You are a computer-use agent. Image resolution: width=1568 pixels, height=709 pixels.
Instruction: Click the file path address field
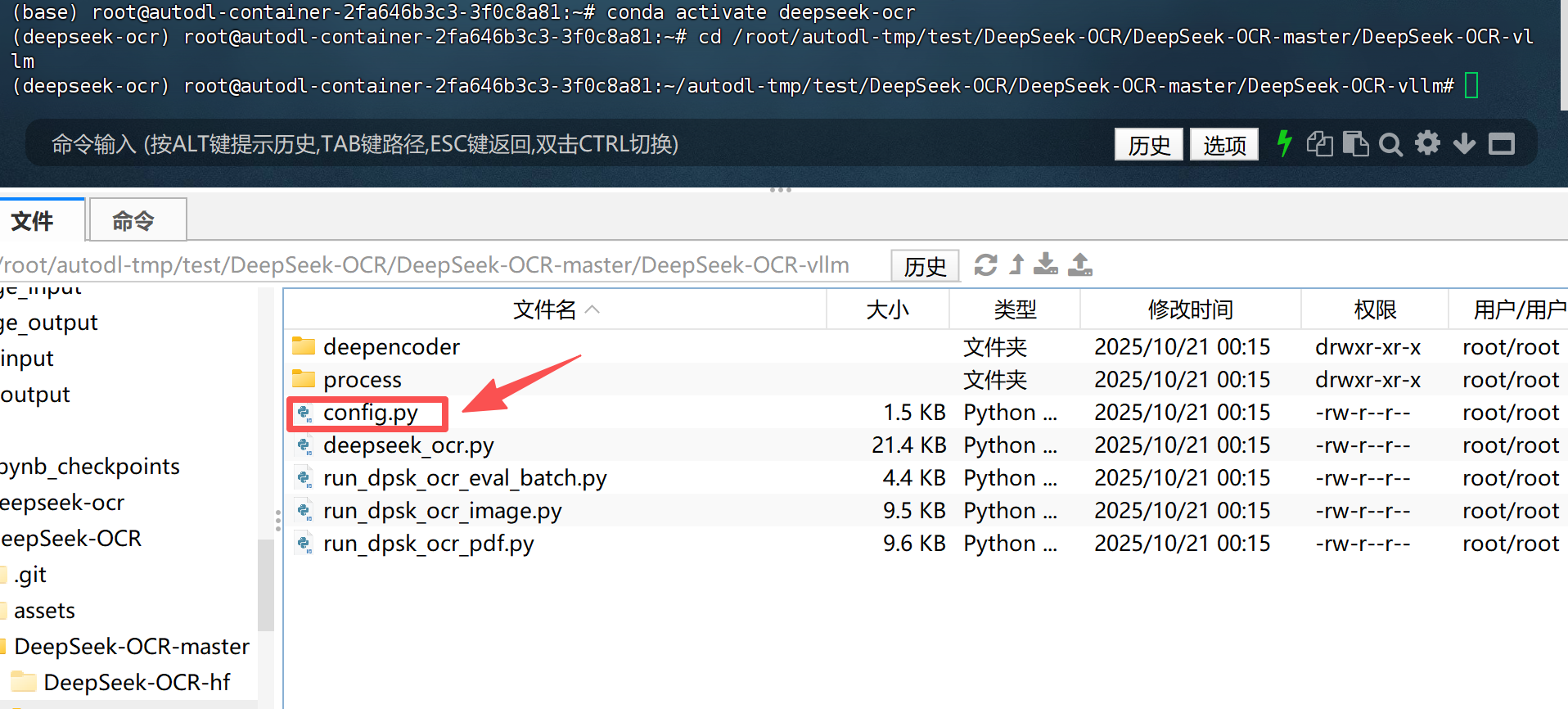pos(442,265)
